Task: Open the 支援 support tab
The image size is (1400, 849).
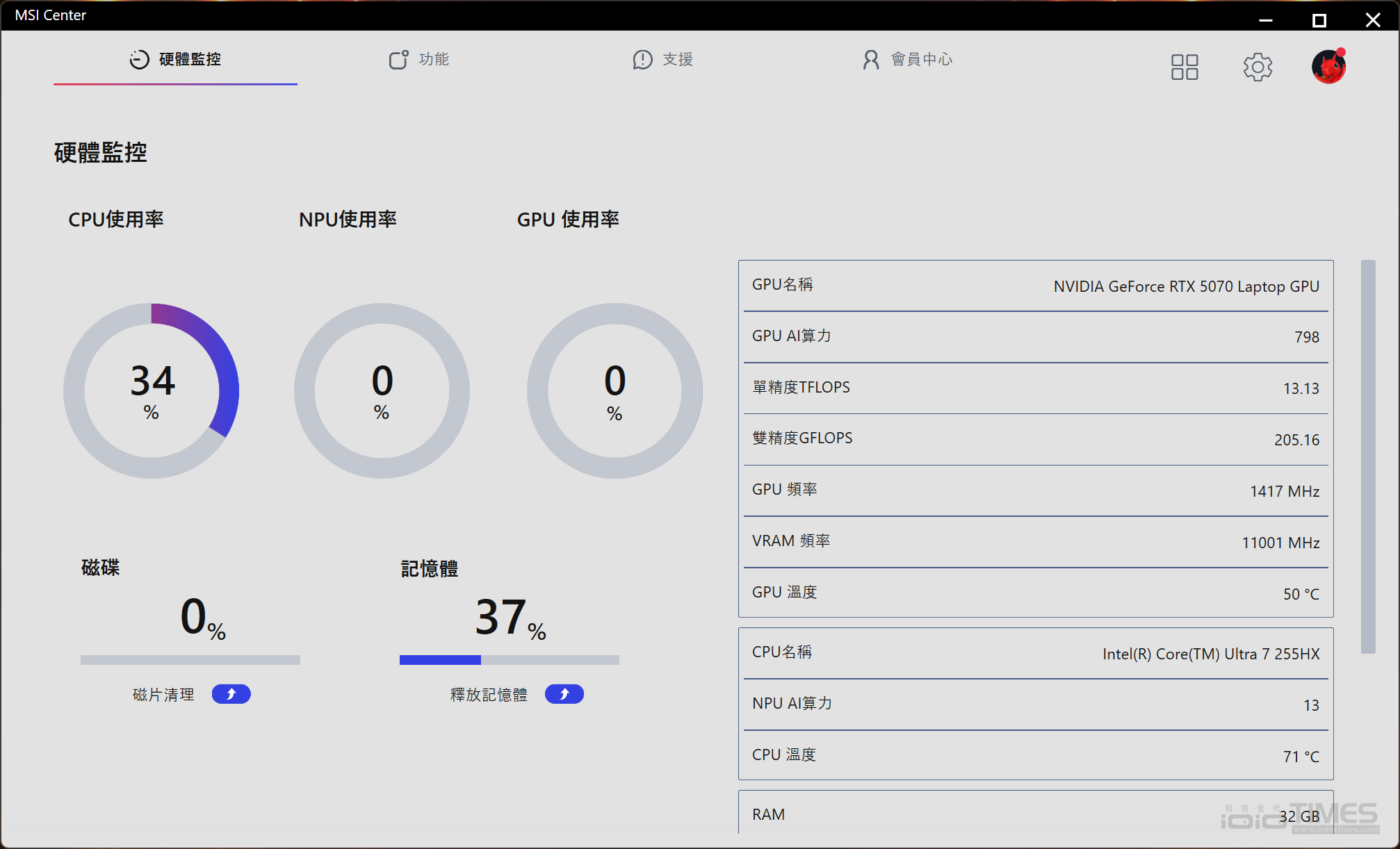Action: (x=663, y=60)
